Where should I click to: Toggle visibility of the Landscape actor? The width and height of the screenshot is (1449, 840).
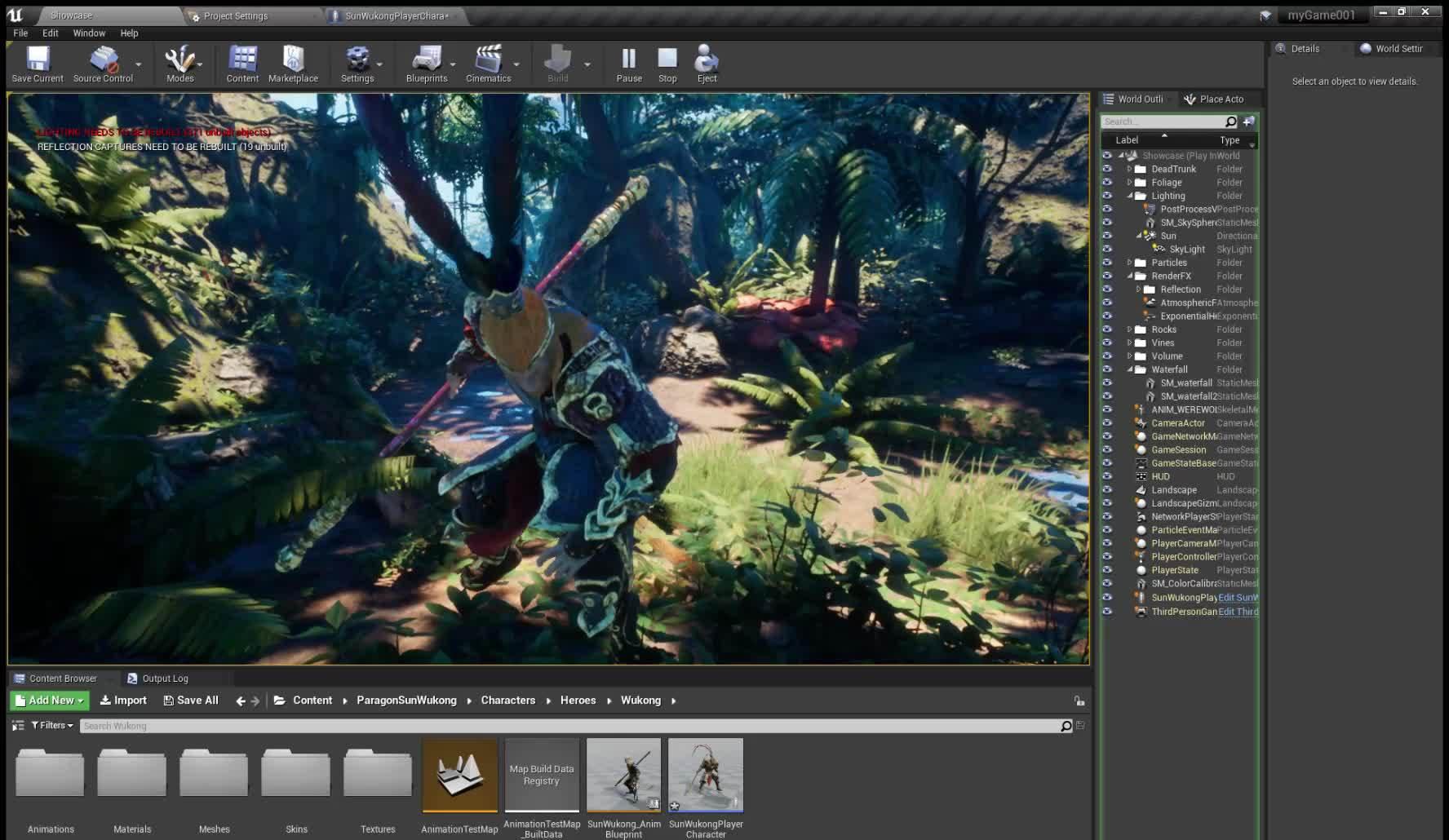point(1107,489)
